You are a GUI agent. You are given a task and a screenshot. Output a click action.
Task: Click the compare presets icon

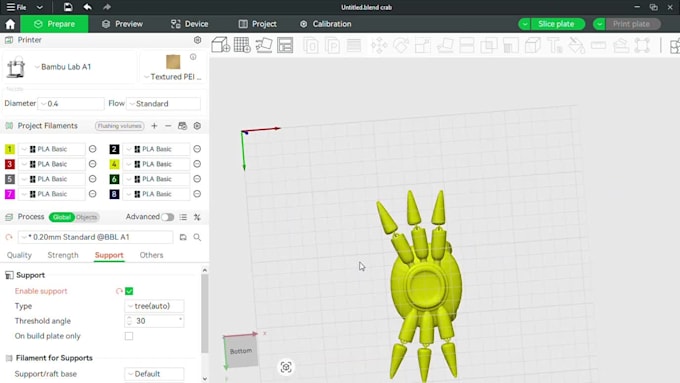[197, 217]
